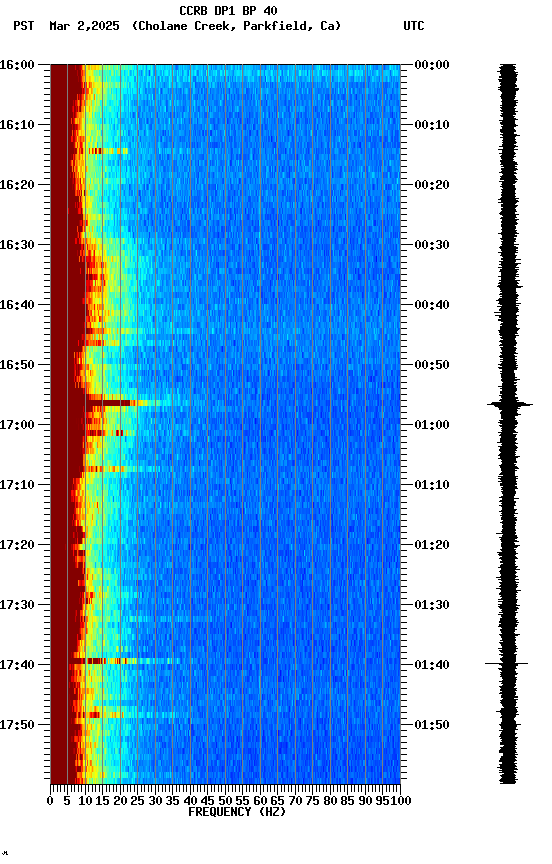Click the UTC time label "01:40"
The image size is (552, 864).
coord(432,665)
